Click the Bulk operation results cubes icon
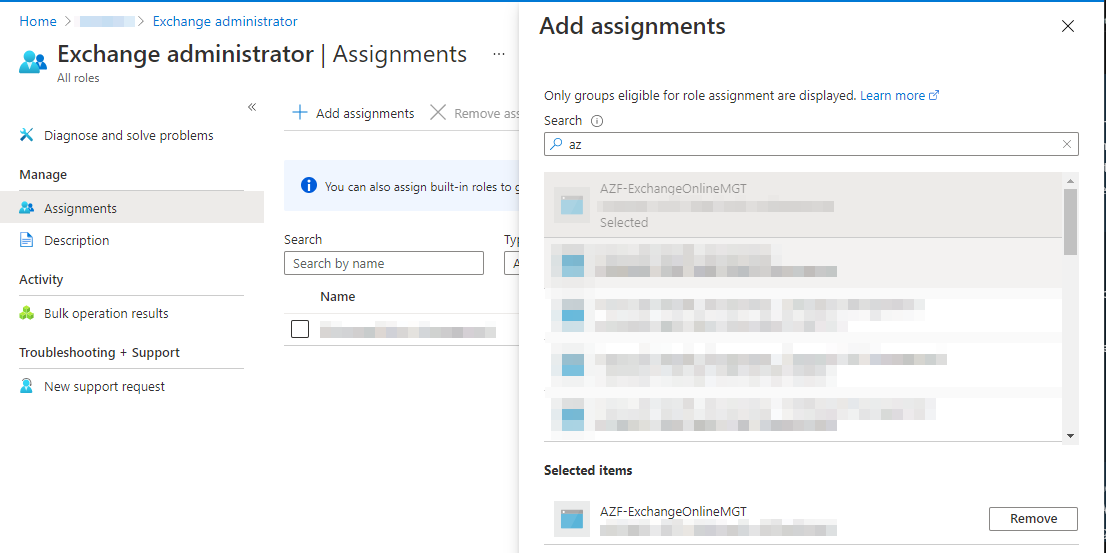Screen dimensions: 1106x553 (27, 313)
